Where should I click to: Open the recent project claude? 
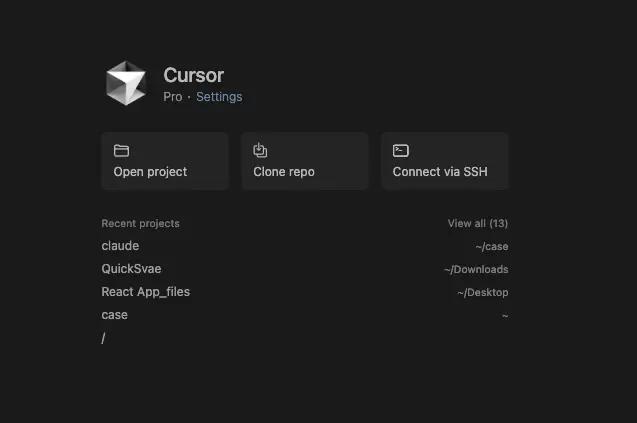[x=120, y=246]
